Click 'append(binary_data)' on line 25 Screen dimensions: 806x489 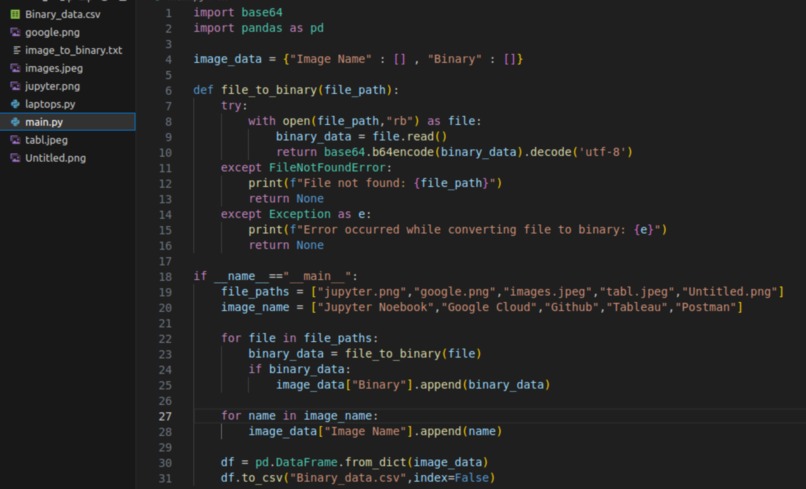(x=485, y=385)
